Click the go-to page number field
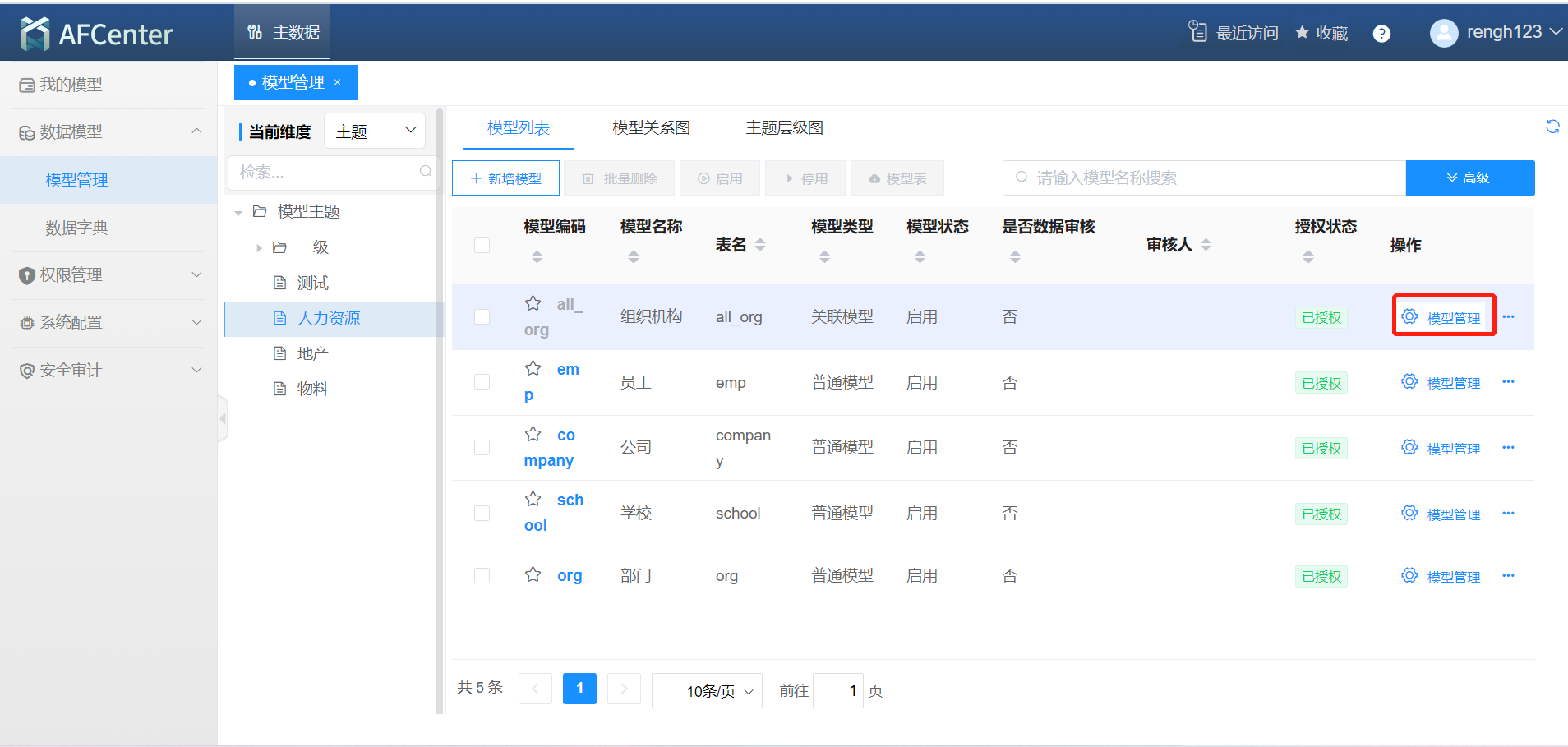Image resolution: width=1568 pixels, height=747 pixels. point(838,690)
